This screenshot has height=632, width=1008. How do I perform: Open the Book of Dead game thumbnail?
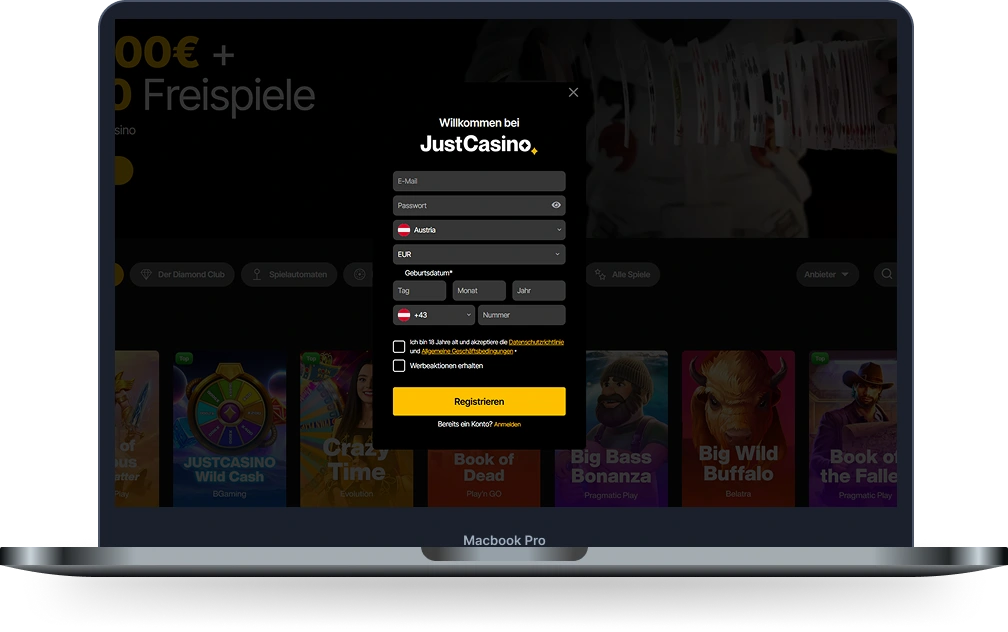point(484,478)
